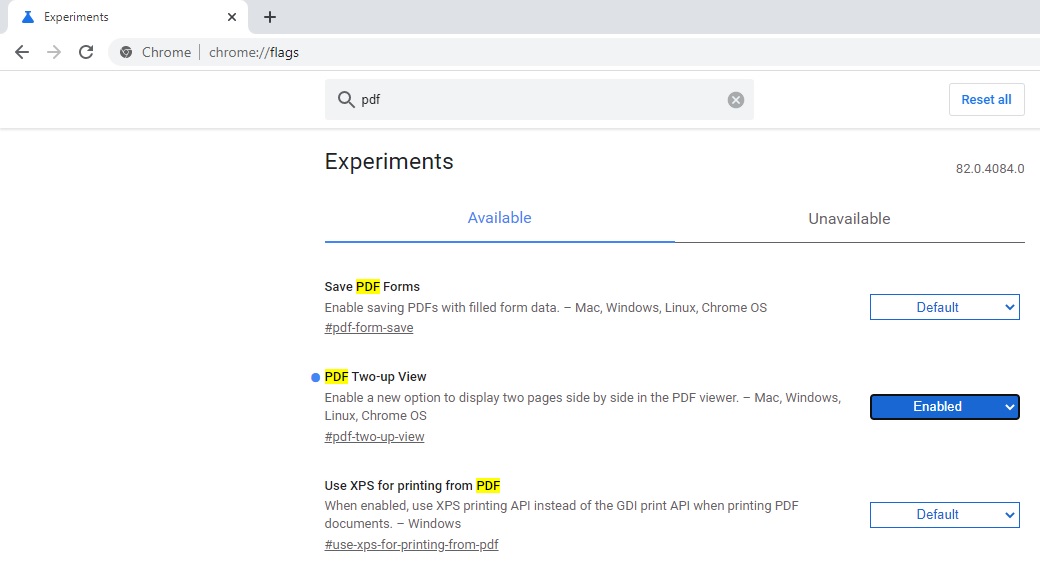Clear the pdf search with X icon
1040x575 pixels.
(736, 100)
